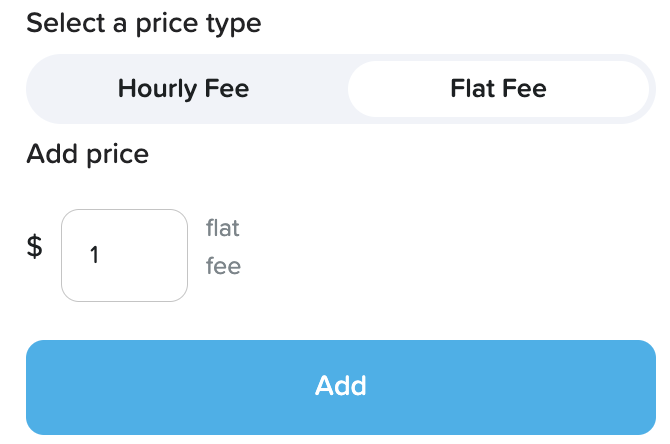Click the dollar sign symbol
The width and height of the screenshot is (670, 444).
click(x=34, y=247)
